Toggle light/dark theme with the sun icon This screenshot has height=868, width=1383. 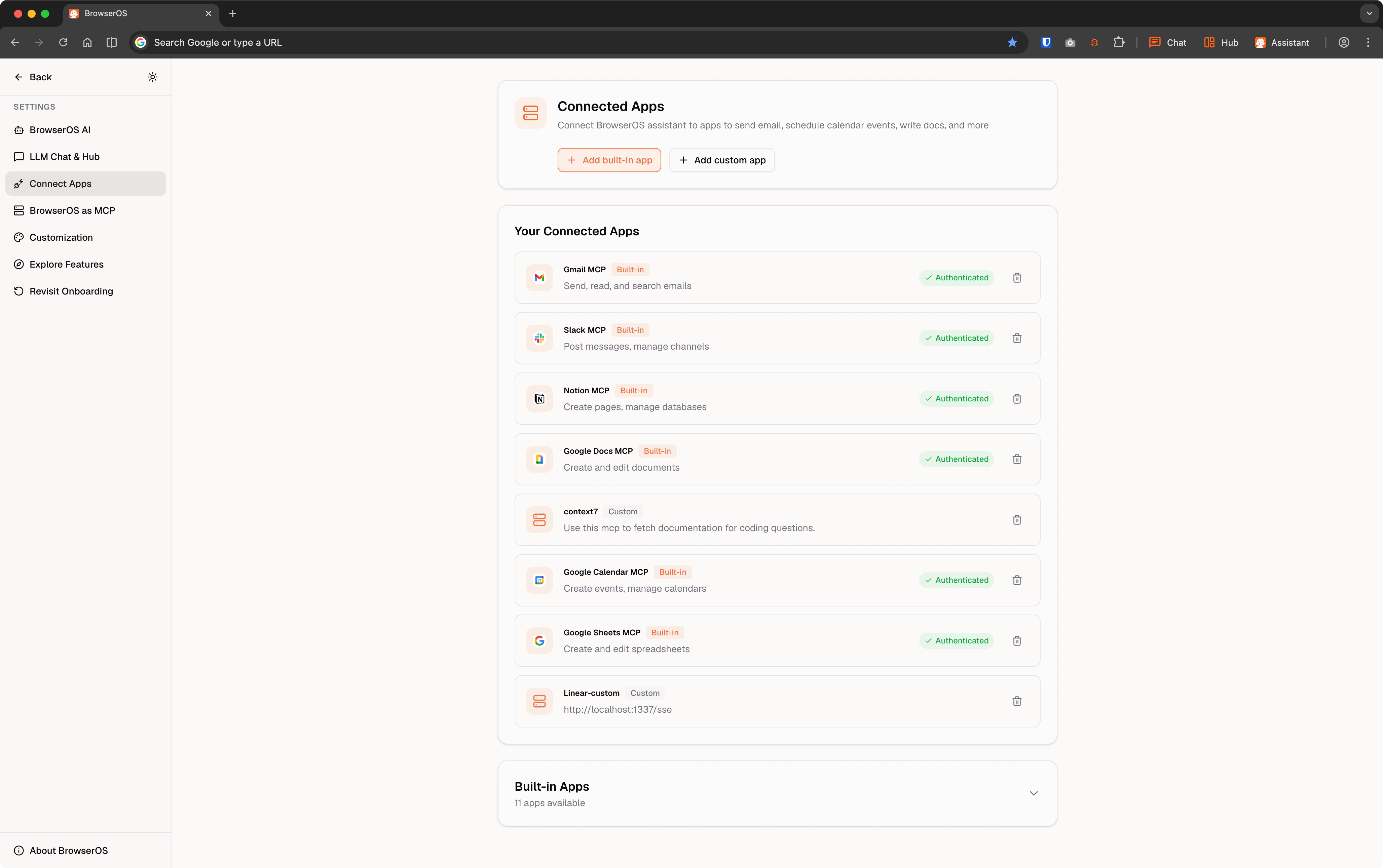coord(152,76)
